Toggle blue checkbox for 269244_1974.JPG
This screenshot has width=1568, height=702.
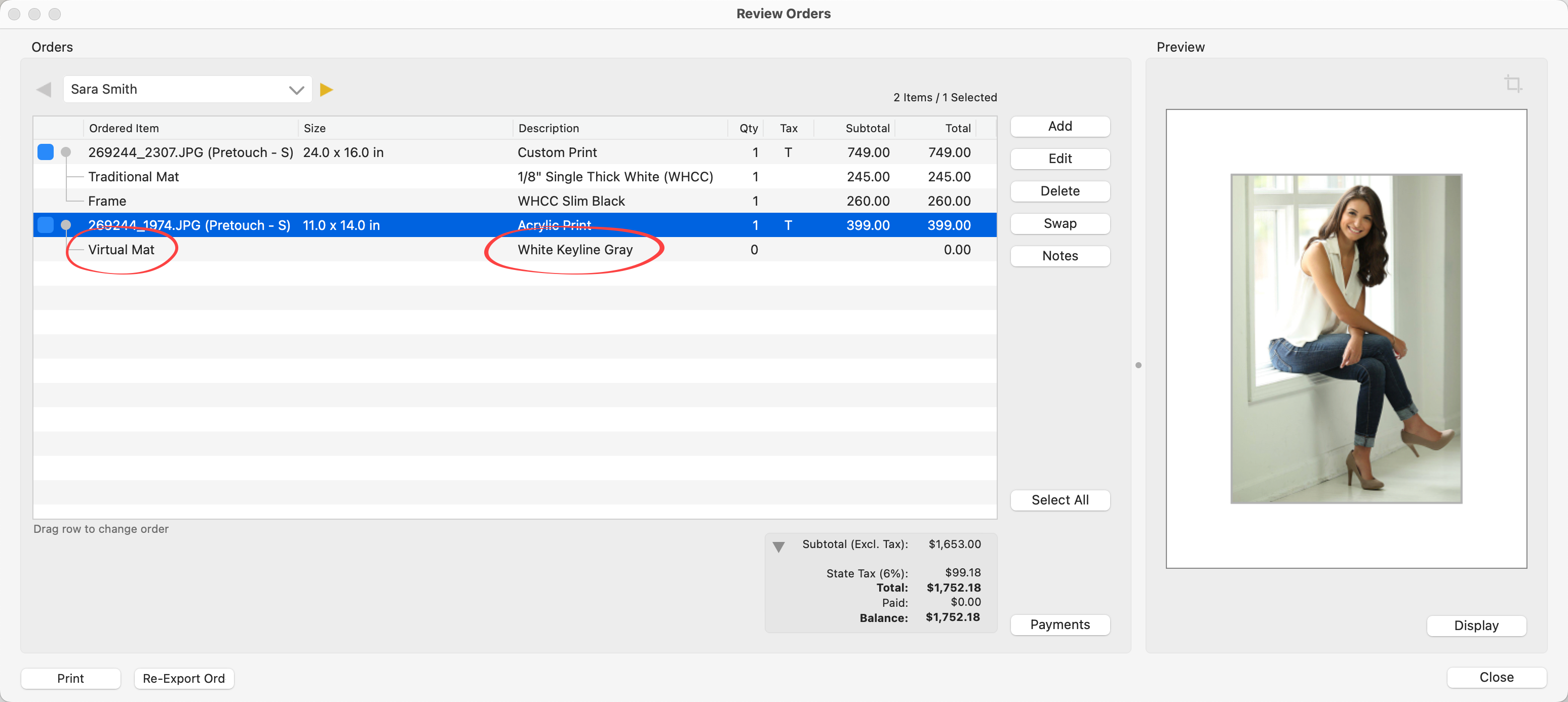coord(46,225)
